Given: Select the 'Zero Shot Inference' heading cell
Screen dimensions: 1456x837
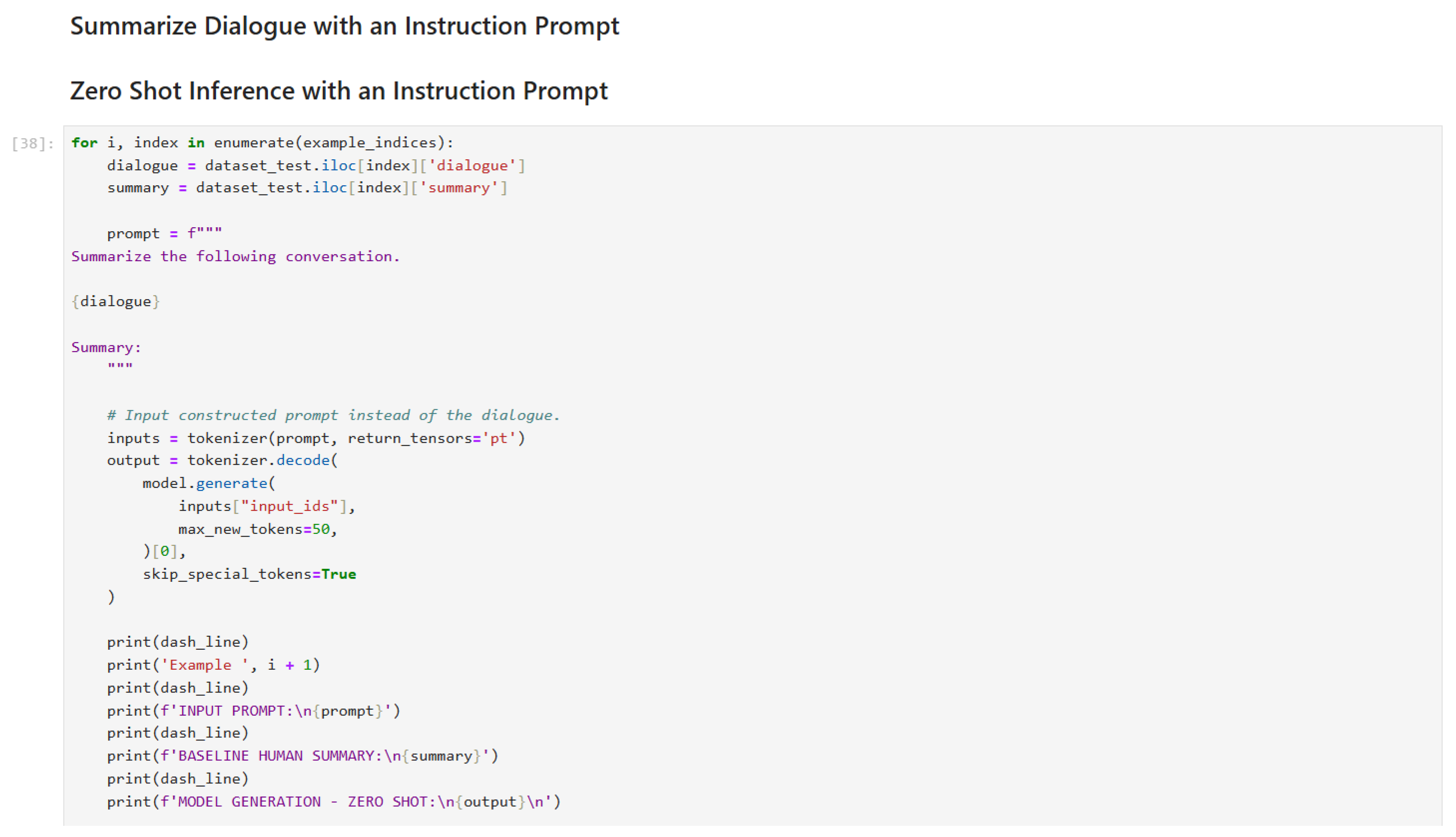Looking at the screenshot, I should 338,91.
